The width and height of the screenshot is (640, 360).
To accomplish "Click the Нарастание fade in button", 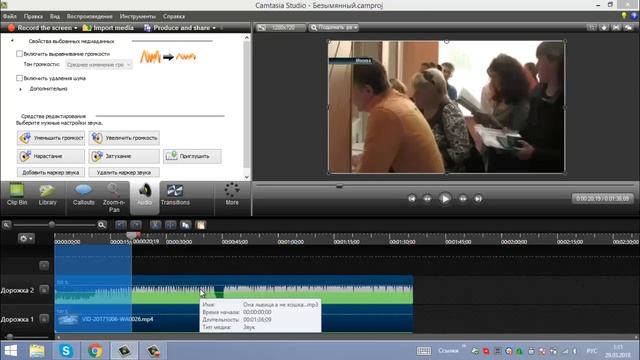I will pos(51,156).
